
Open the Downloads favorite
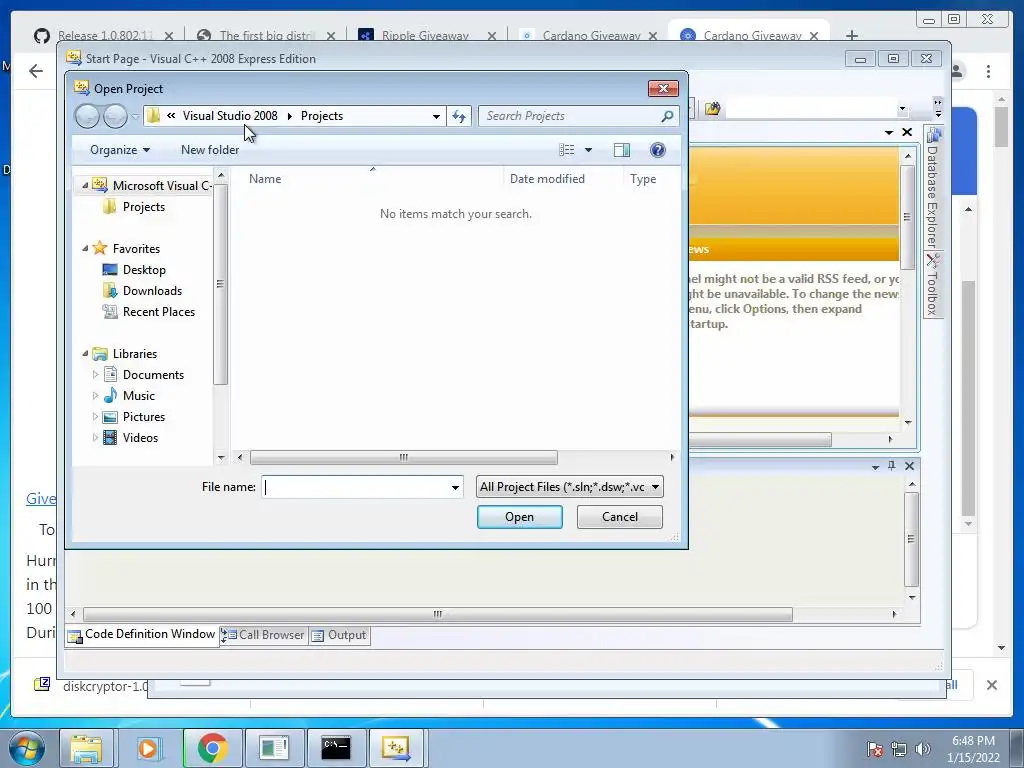pos(152,291)
